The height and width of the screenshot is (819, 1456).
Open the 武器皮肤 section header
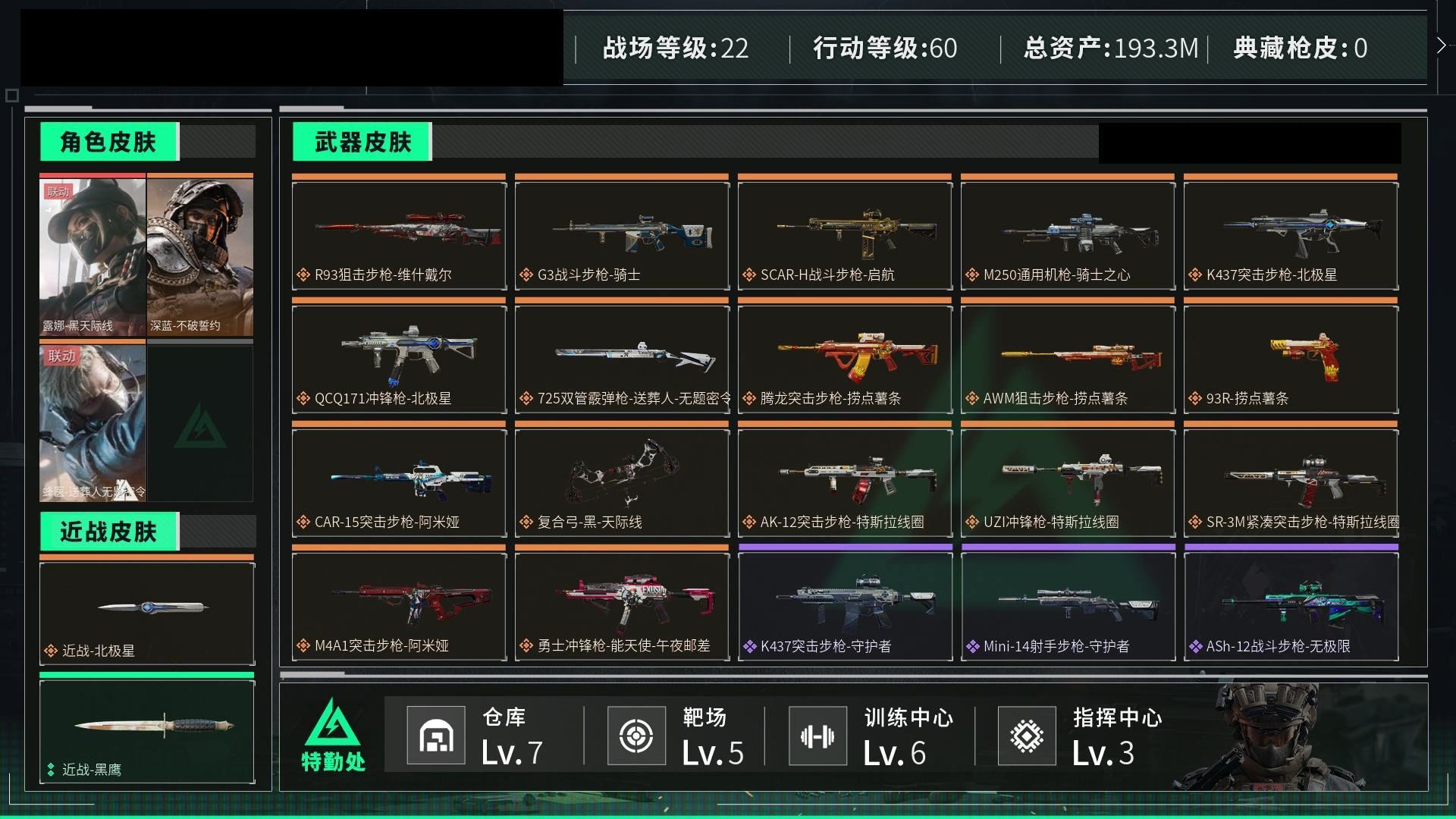click(362, 142)
